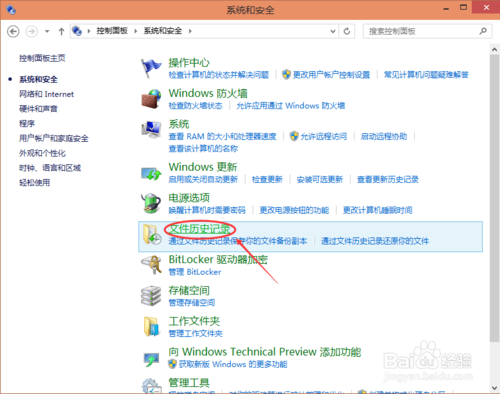Expand chevron after 系统和安全 breadcrumb
500x394 pixels.
[190, 31]
